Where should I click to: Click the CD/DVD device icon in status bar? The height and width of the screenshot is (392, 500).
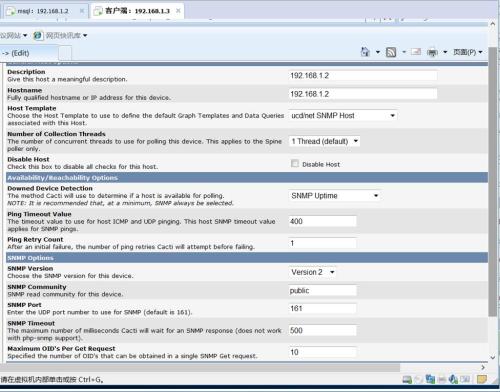tap(419, 379)
